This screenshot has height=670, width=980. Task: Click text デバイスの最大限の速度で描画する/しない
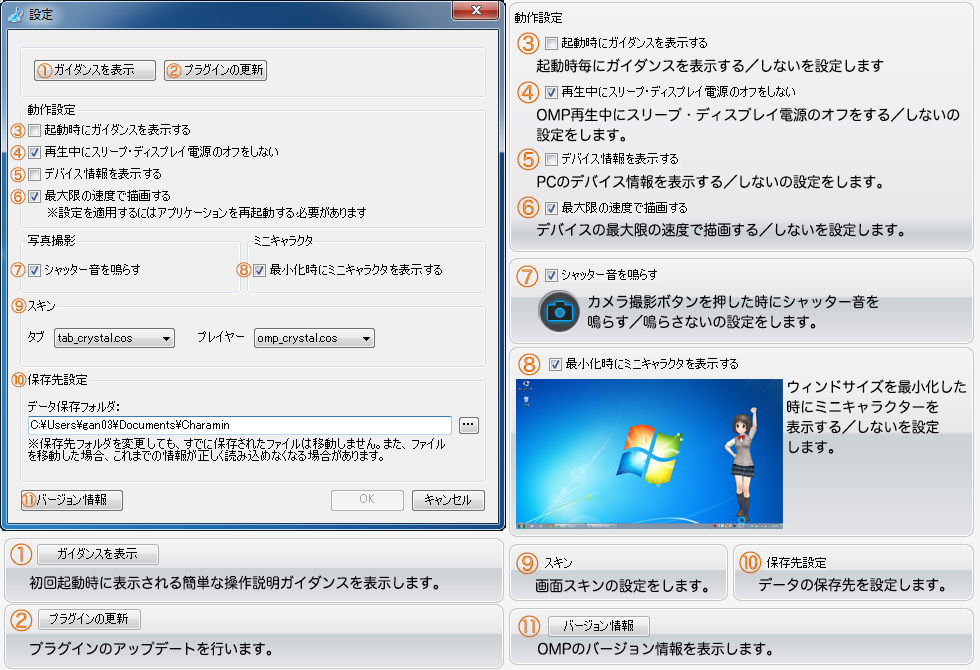721,230
